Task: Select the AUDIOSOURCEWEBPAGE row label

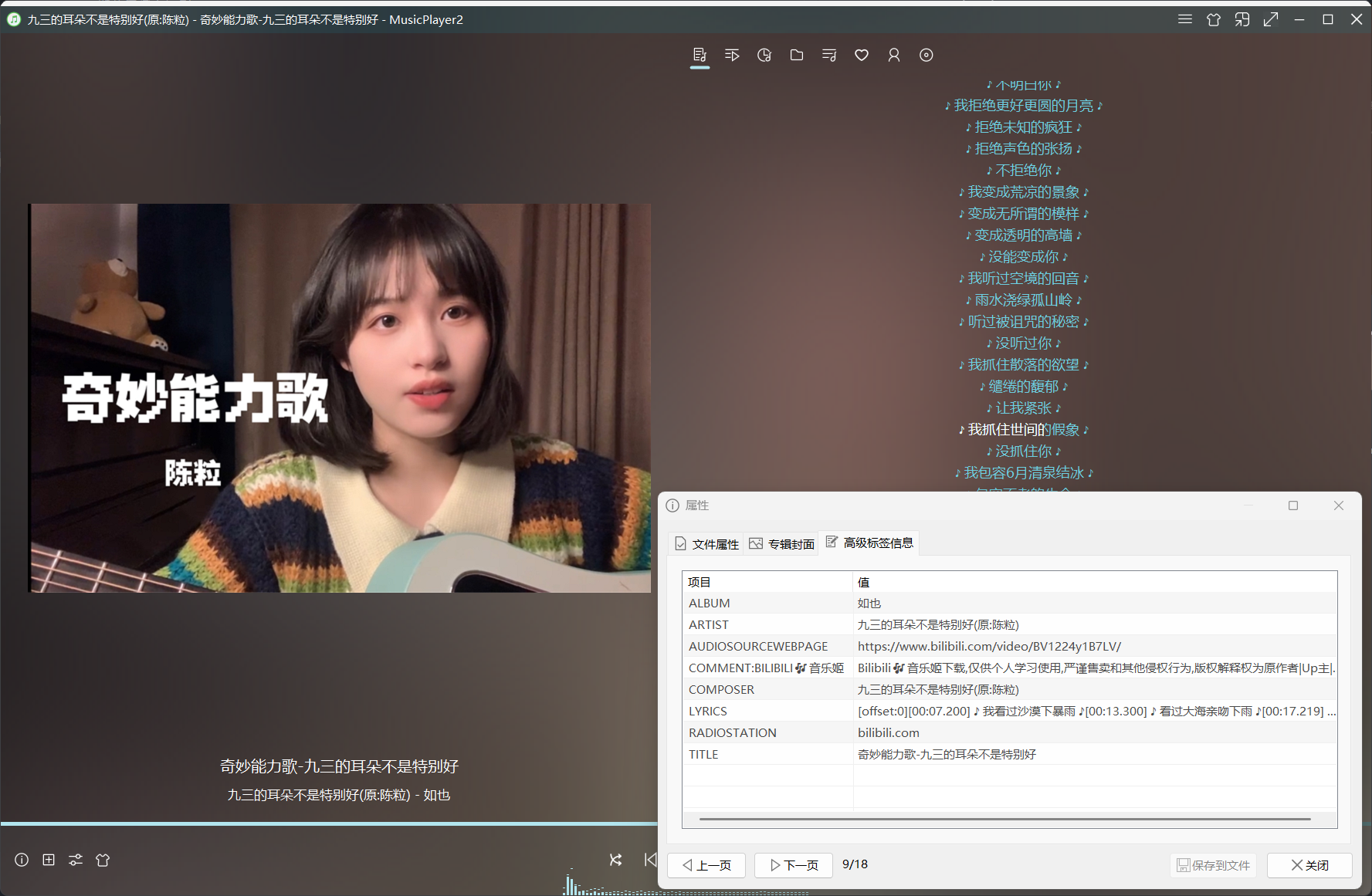Action: (758, 646)
